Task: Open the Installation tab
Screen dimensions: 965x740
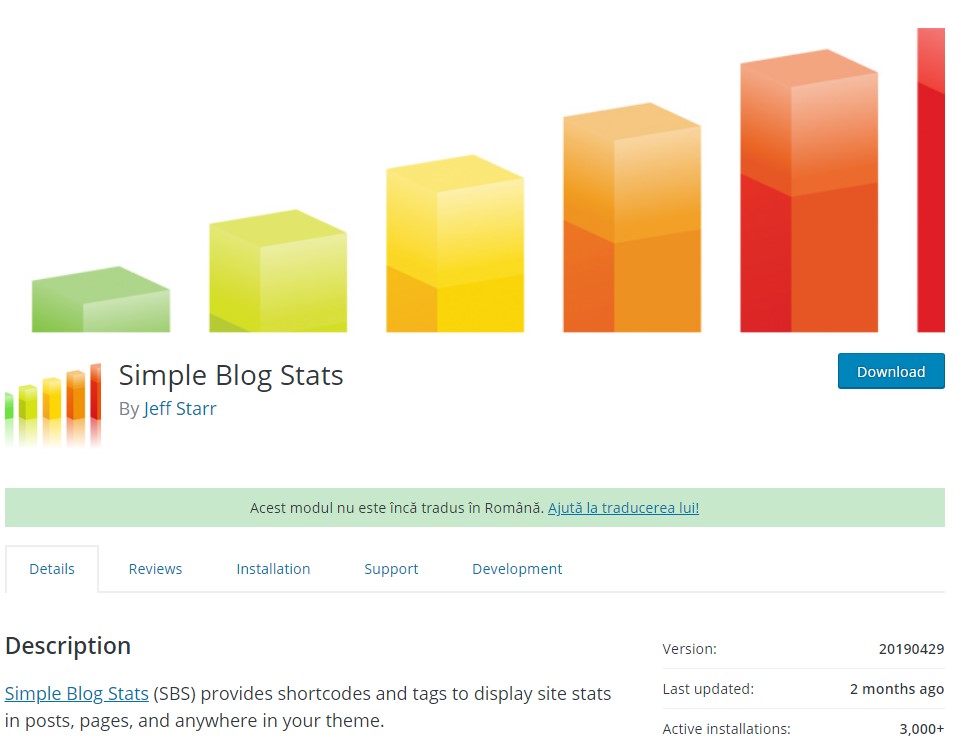Action: (273, 569)
